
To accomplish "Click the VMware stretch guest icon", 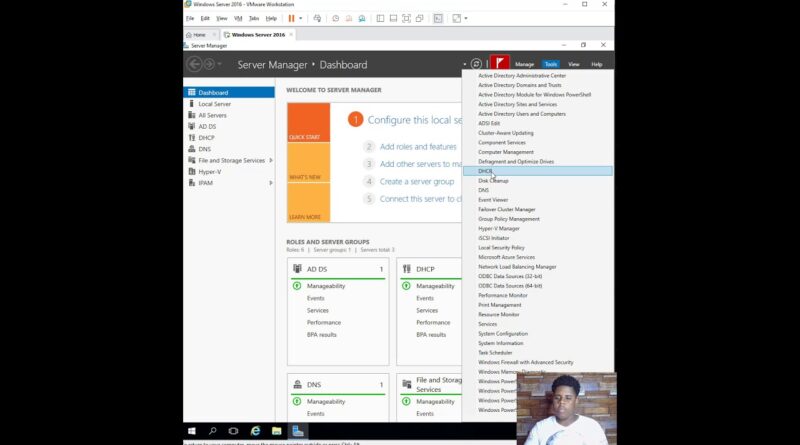I will (457, 18).
